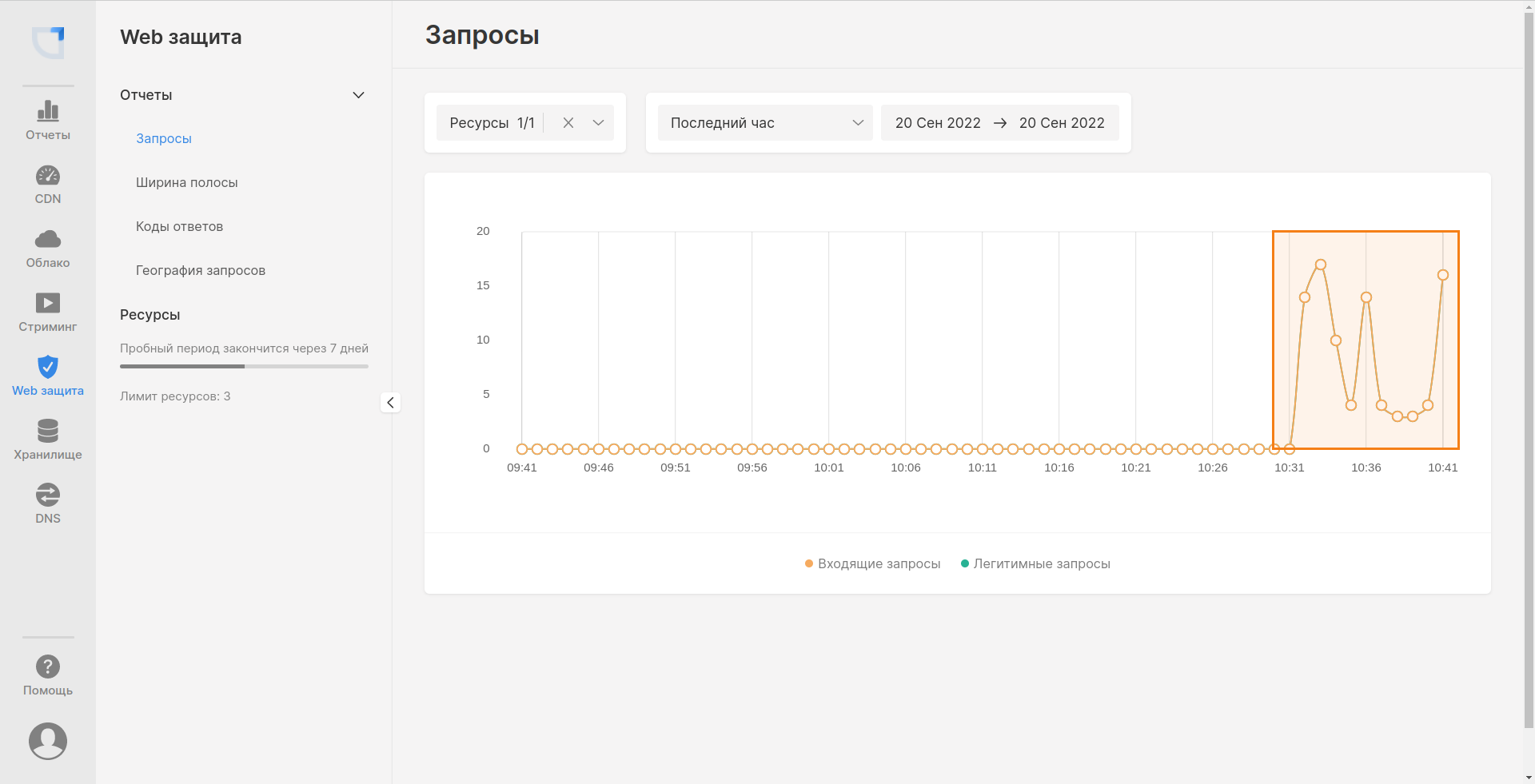Viewport: 1535px width, 784px height.
Task: Click the start date 20 Сен 2022
Action: tap(938, 123)
